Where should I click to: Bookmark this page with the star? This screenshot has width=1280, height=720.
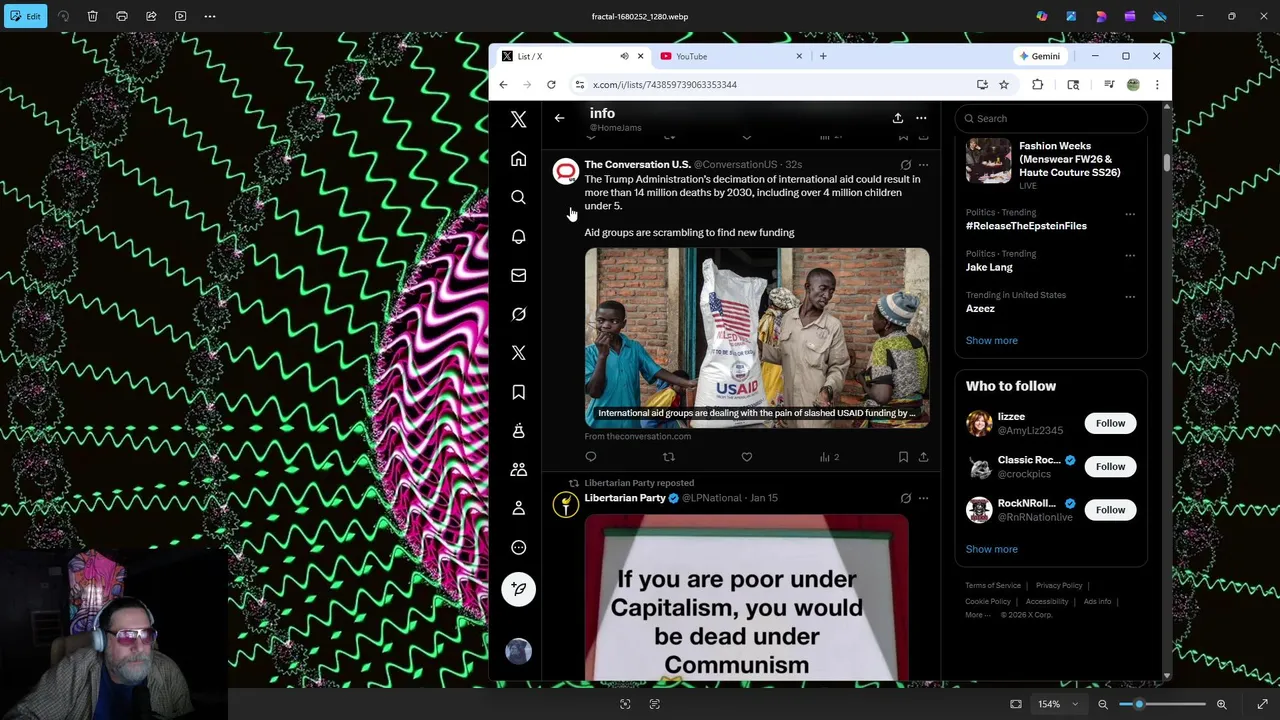[1004, 85]
